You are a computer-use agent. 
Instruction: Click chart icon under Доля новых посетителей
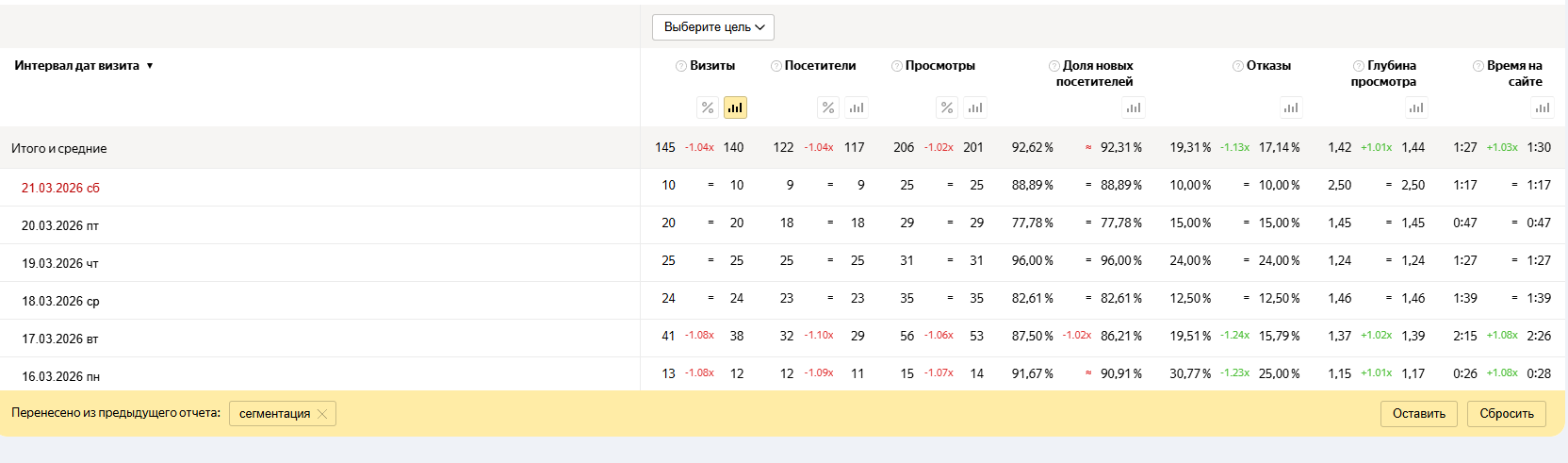click(x=1134, y=107)
